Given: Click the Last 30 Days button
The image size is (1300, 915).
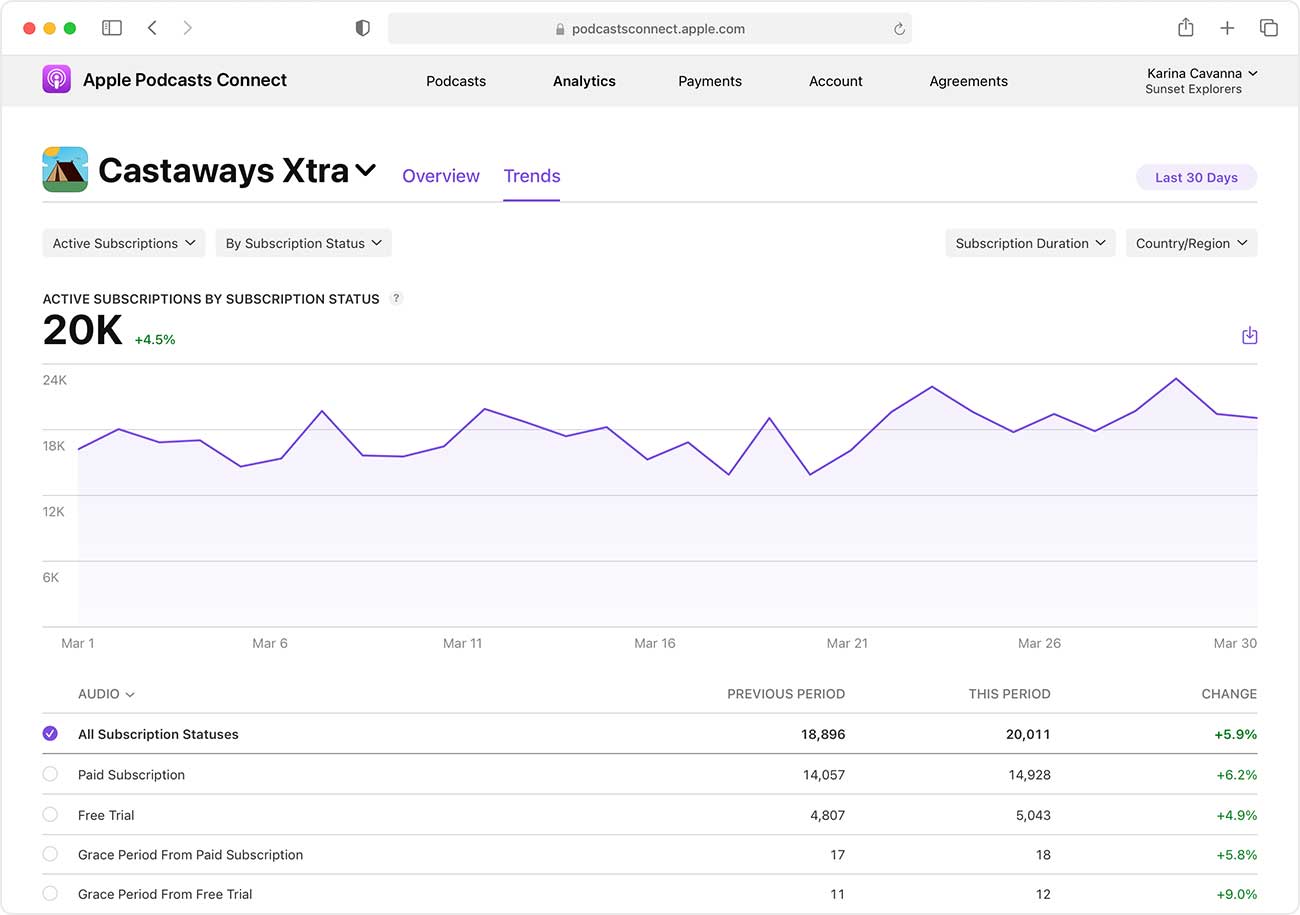Looking at the screenshot, I should (1196, 177).
